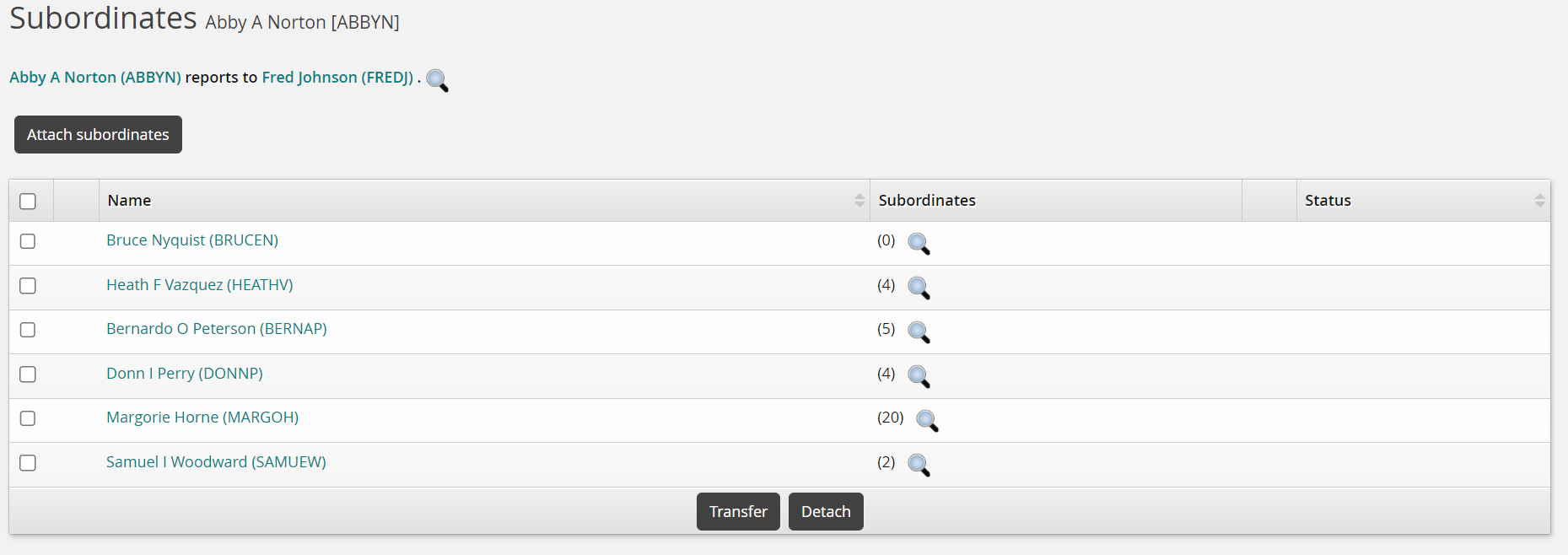This screenshot has height=555, width=1568.
Task: Click the Transfer button
Action: (738, 512)
